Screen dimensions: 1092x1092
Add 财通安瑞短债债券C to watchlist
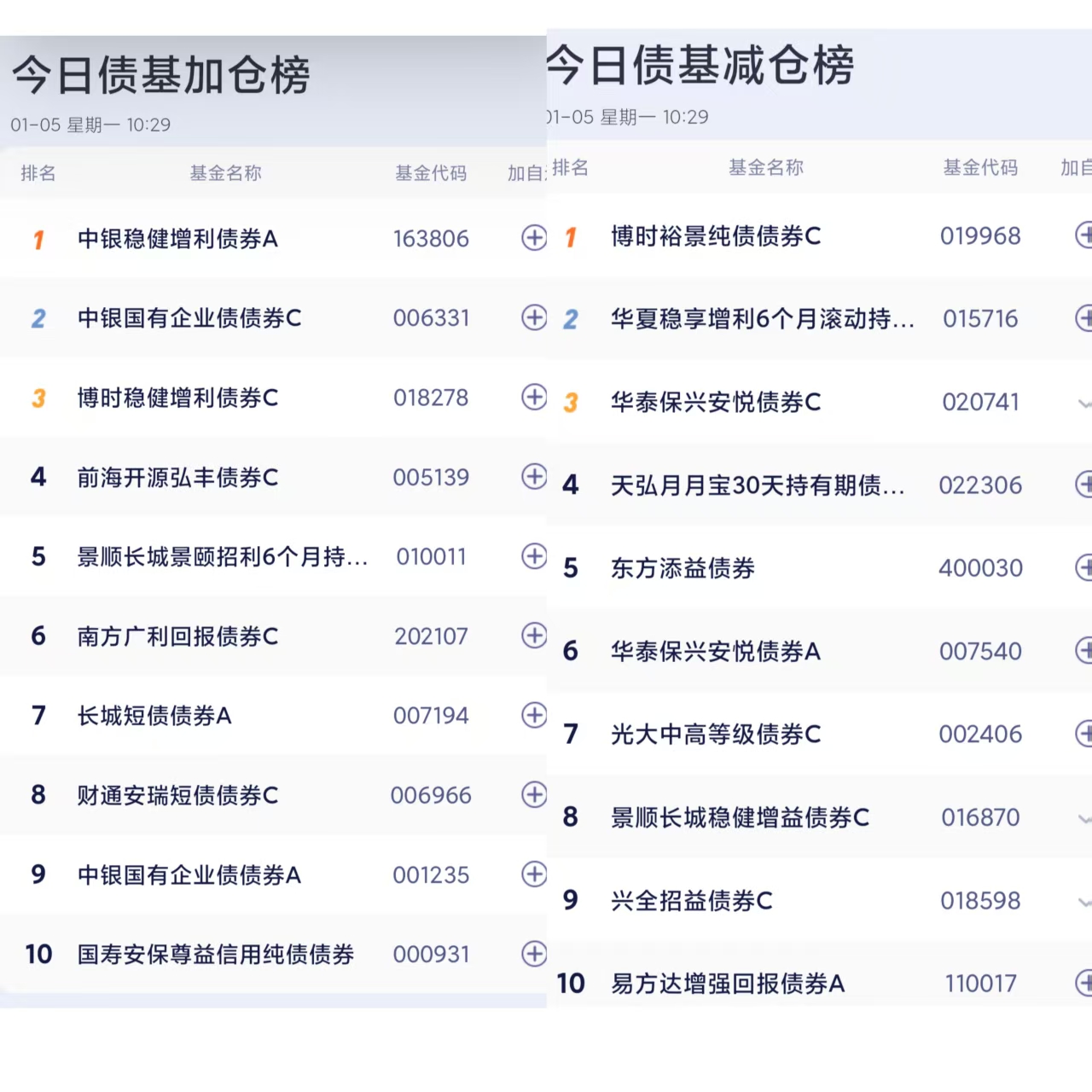534,794
